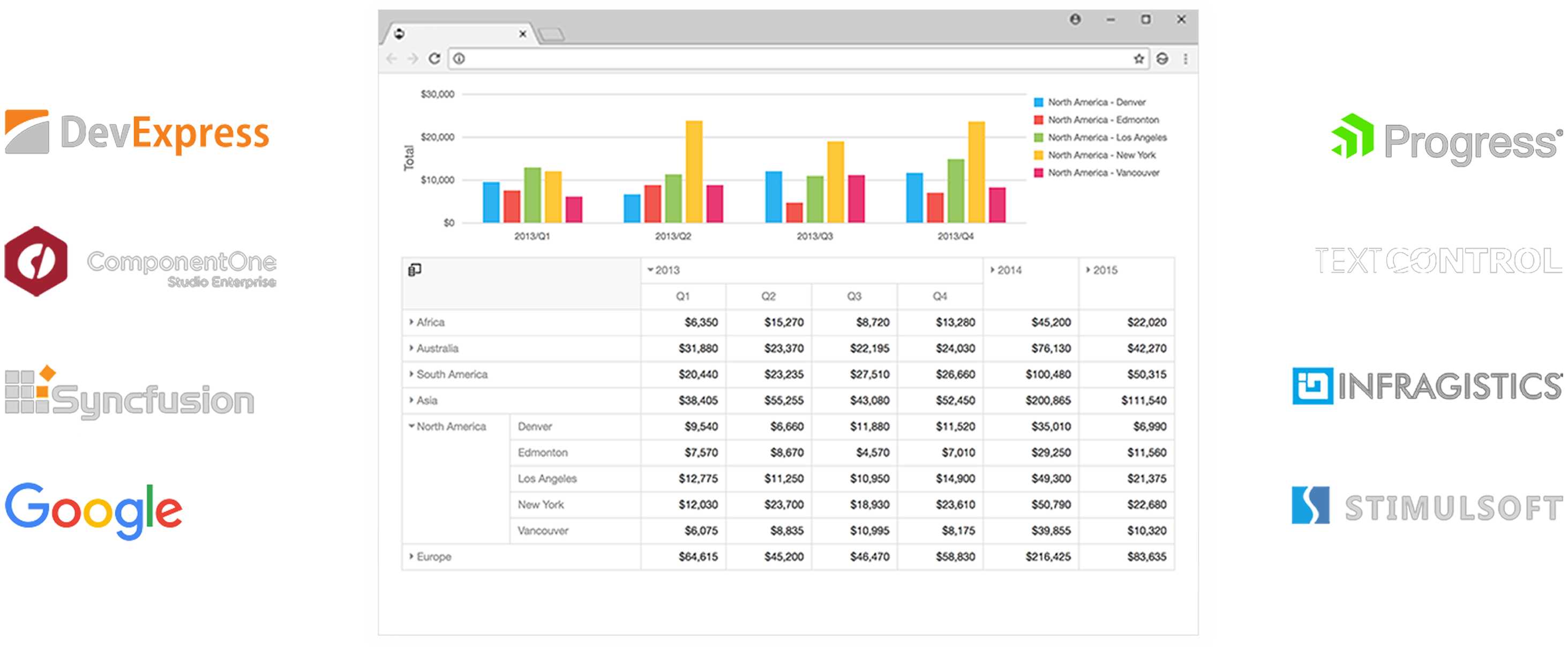The image size is (1568, 647).
Task: Select the Africa Q1 cell $6,350
Action: (683, 322)
